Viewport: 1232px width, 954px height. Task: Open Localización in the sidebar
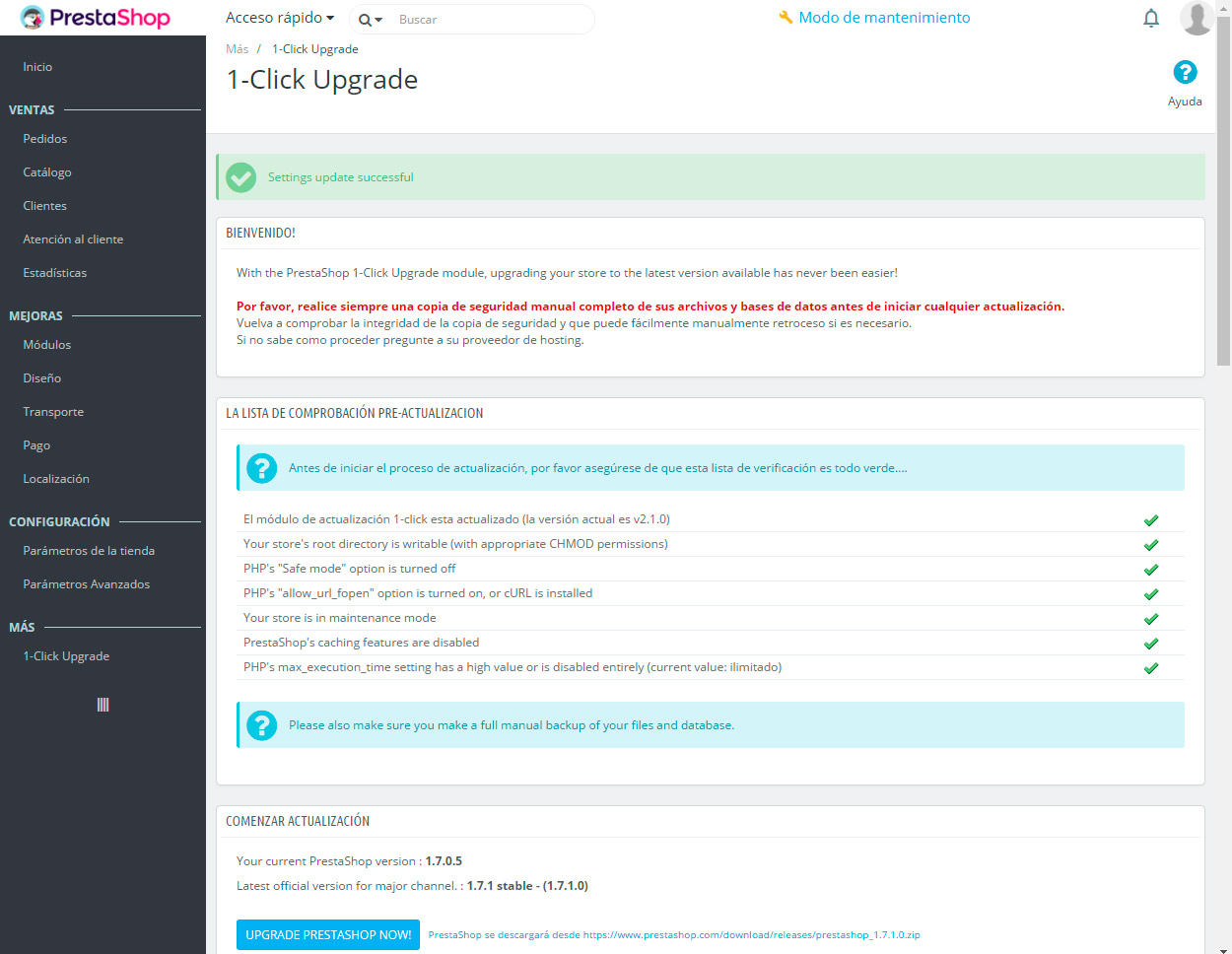pyautogui.click(x=56, y=479)
